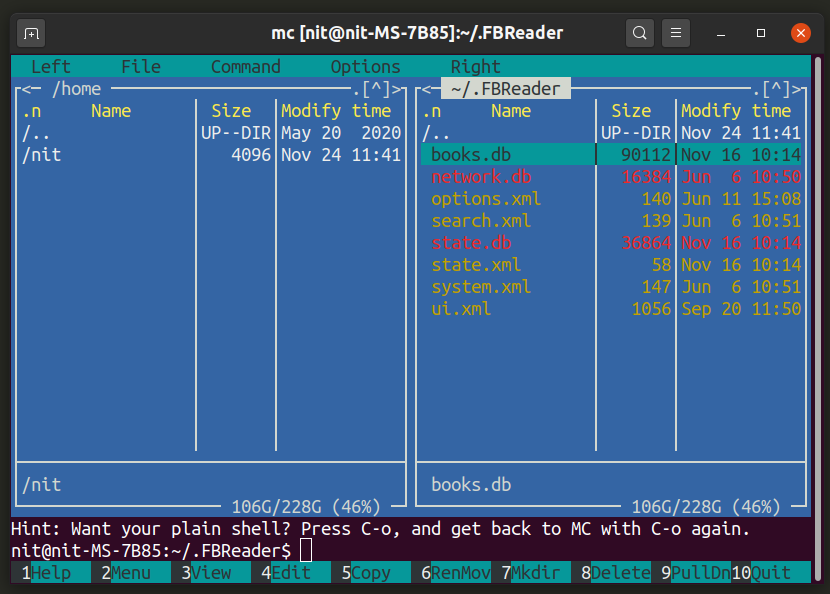Open the Command menu
Screen dimensions: 830x594
246,67
